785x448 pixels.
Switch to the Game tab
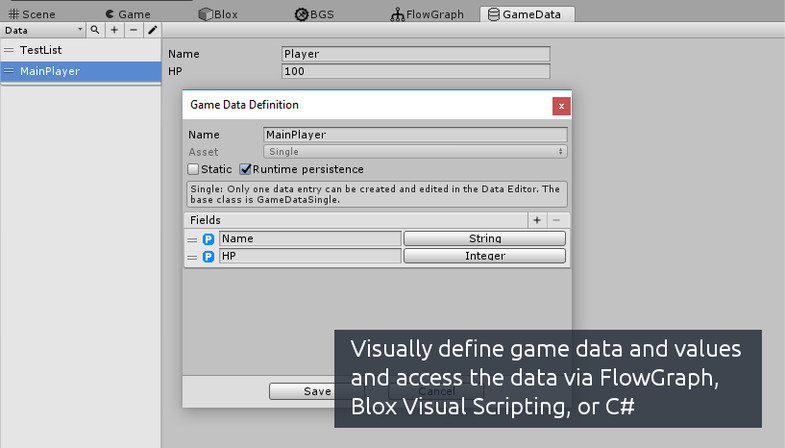click(128, 14)
